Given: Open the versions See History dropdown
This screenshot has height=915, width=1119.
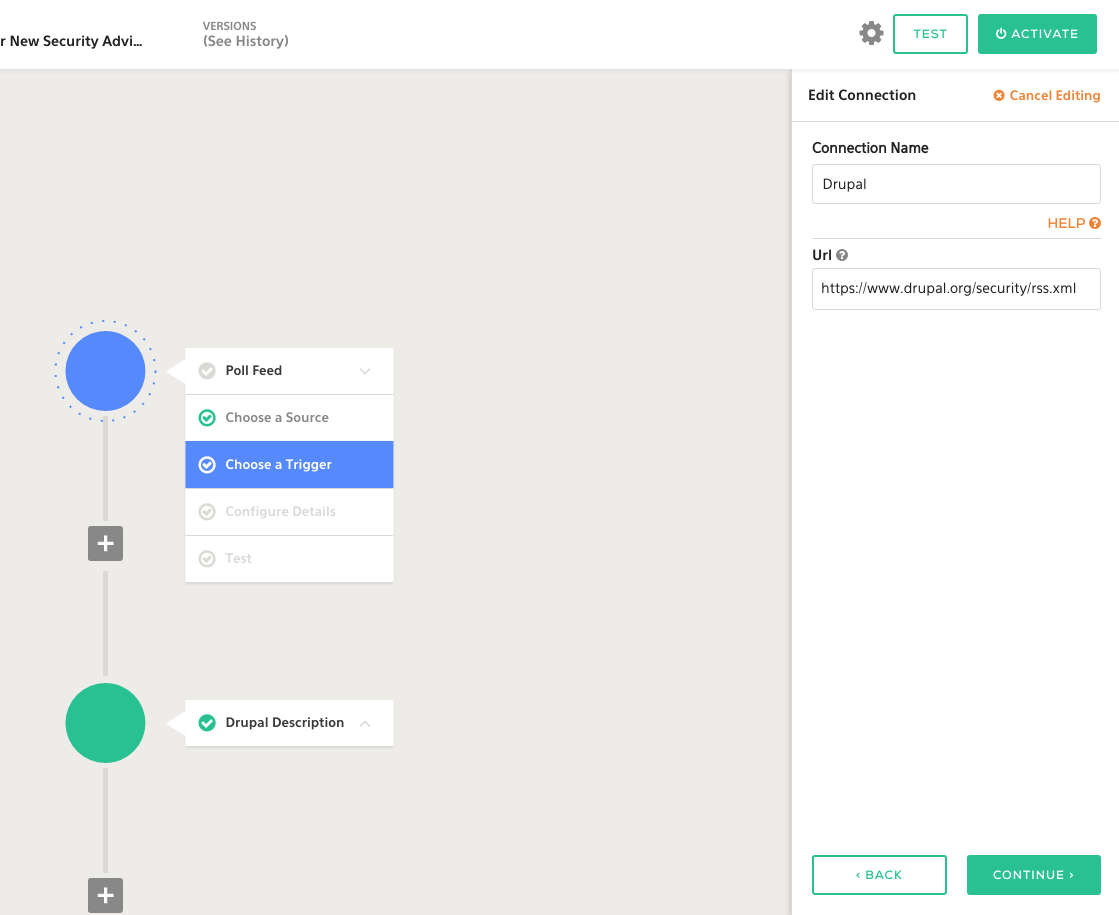Looking at the screenshot, I should [x=245, y=41].
